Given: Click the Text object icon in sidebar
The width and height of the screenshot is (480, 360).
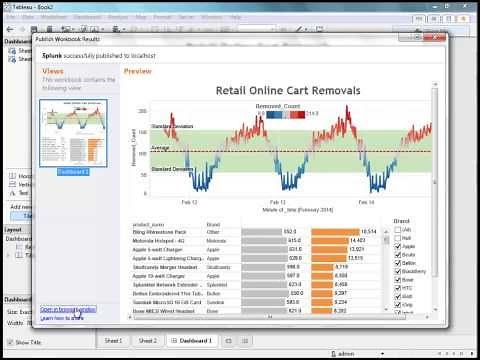Looking at the screenshot, I should tap(12, 193).
